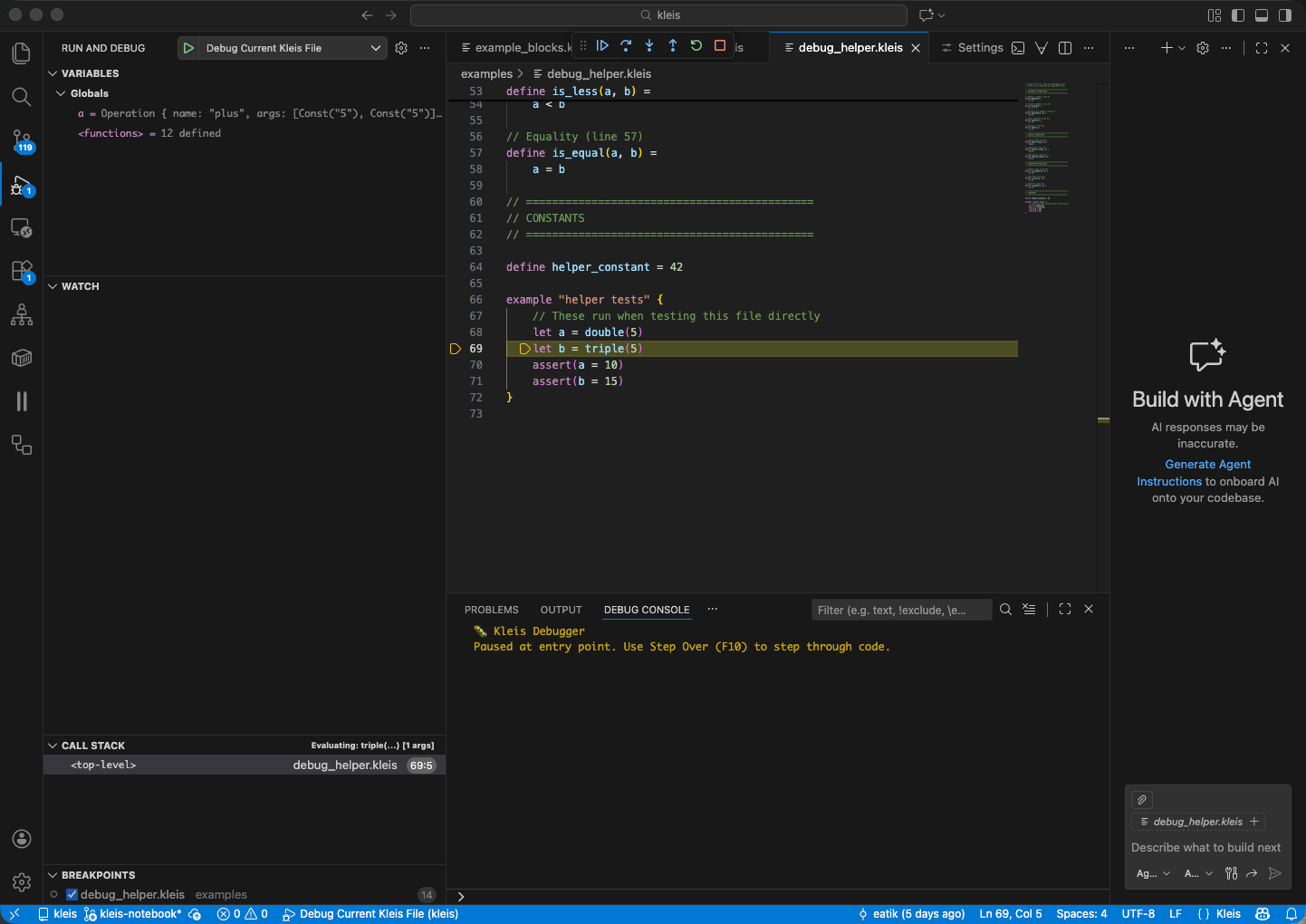Click the attachment paperclip in the chat panel
The height and width of the screenshot is (924, 1306).
pyautogui.click(x=1141, y=799)
